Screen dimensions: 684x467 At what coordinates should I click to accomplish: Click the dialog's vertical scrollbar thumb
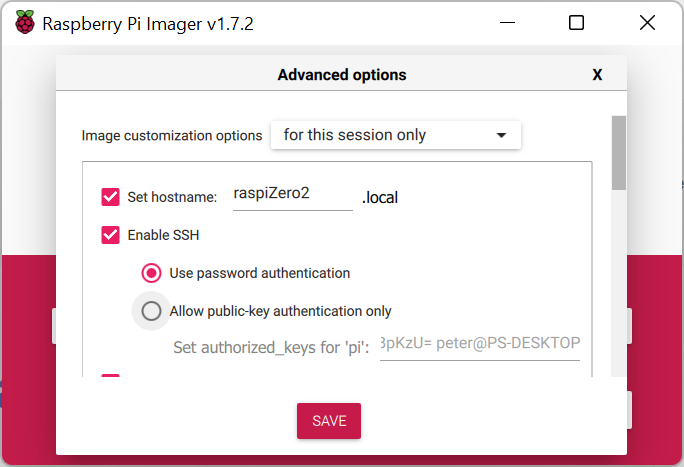(619, 153)
